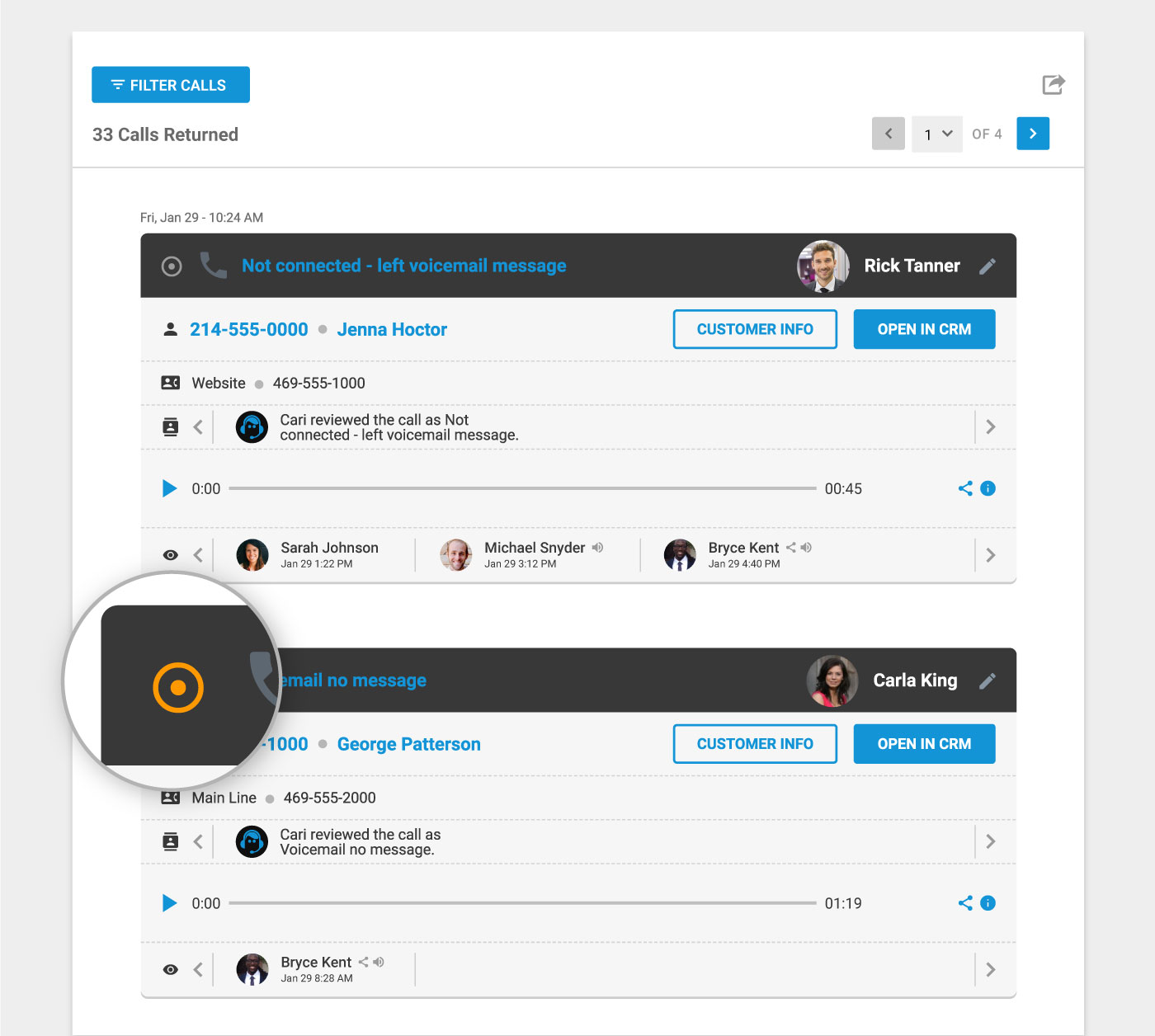This screenshot has height=1036, width=1155.
Task: Click Sarah Johnson's avatar
Action: point(252,555)
